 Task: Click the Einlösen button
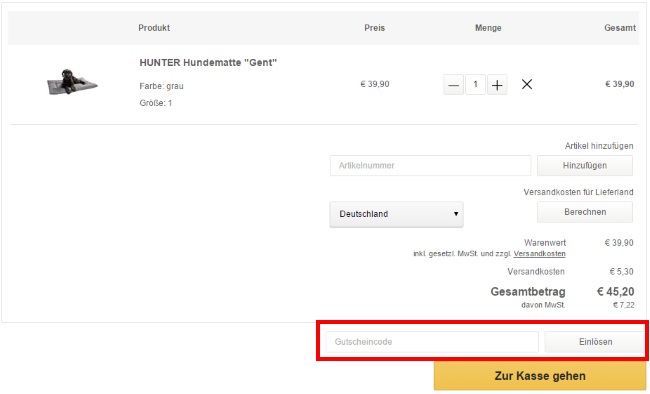coord(595,342)
